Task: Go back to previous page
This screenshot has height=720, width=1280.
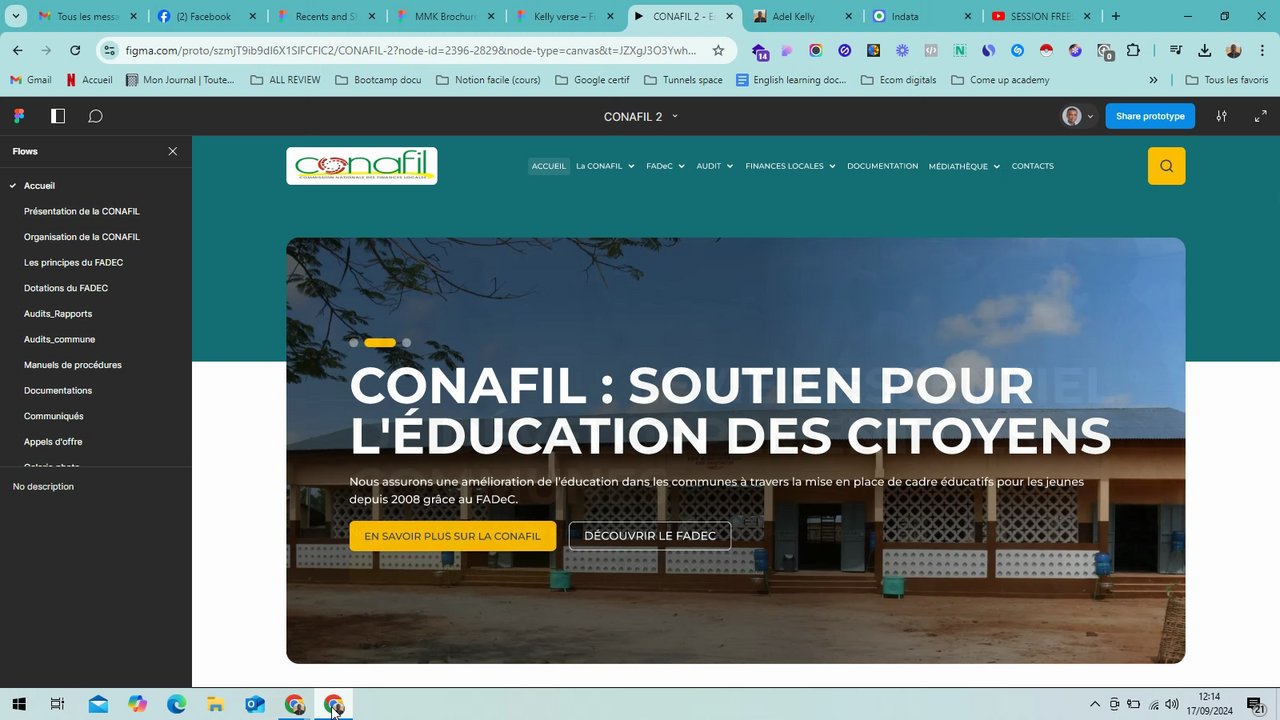Action: [x=18, y=50]
